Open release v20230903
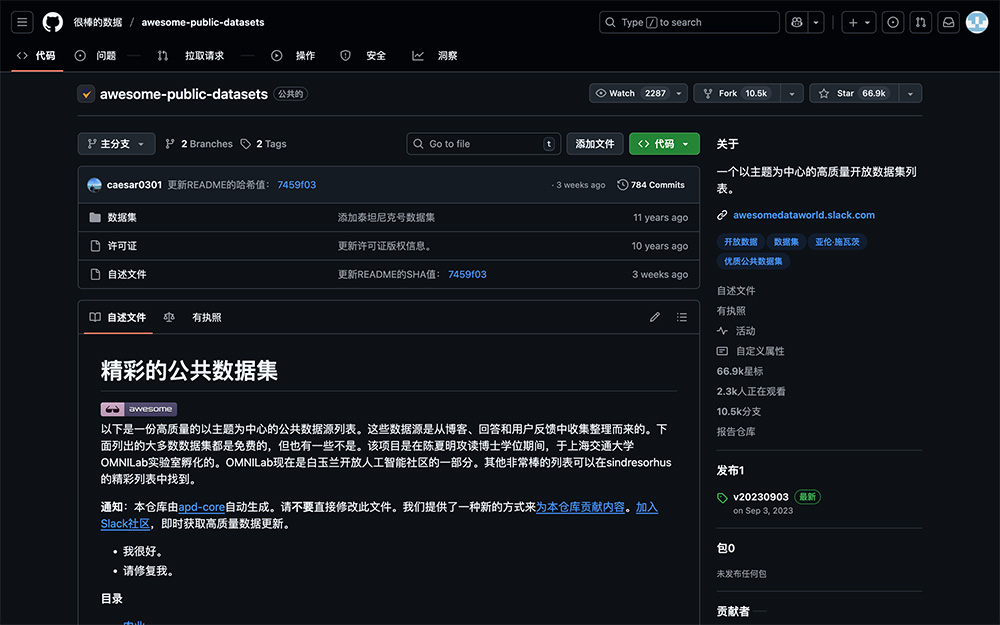The width and height of the screenshot is (1000, 625). pyautogui.click(x=760, y=497)
